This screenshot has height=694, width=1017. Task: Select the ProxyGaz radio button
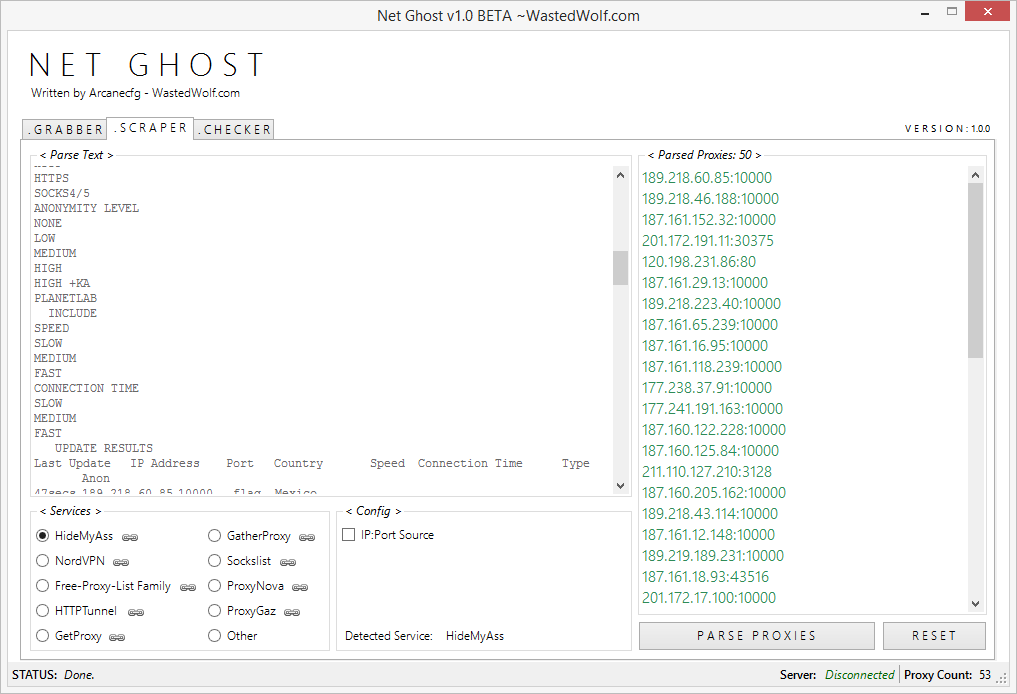pos(215,610)
